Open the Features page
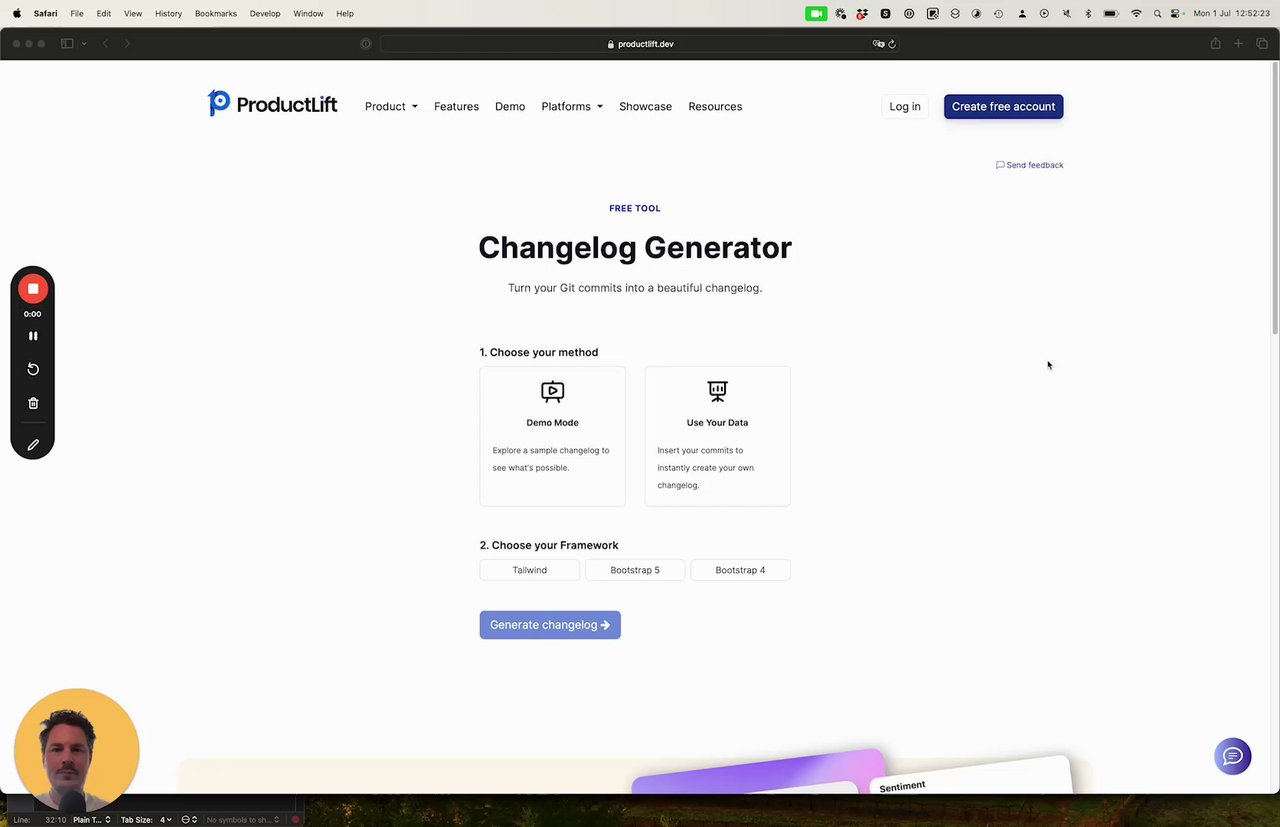1280x827 pixels. (x=456, y=106)
